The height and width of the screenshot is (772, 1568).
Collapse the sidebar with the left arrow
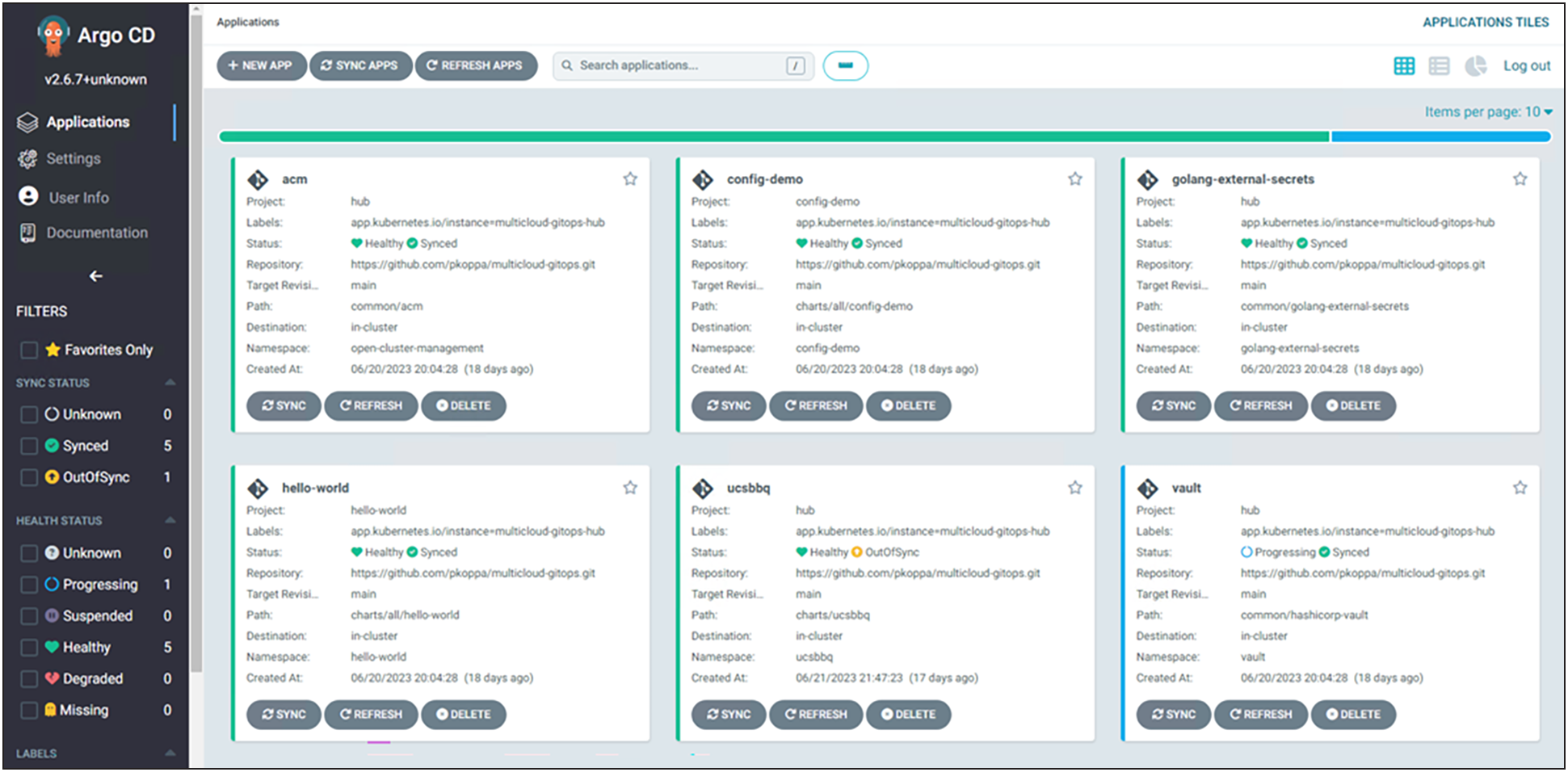pyautogui.click(x=96, y=276)
